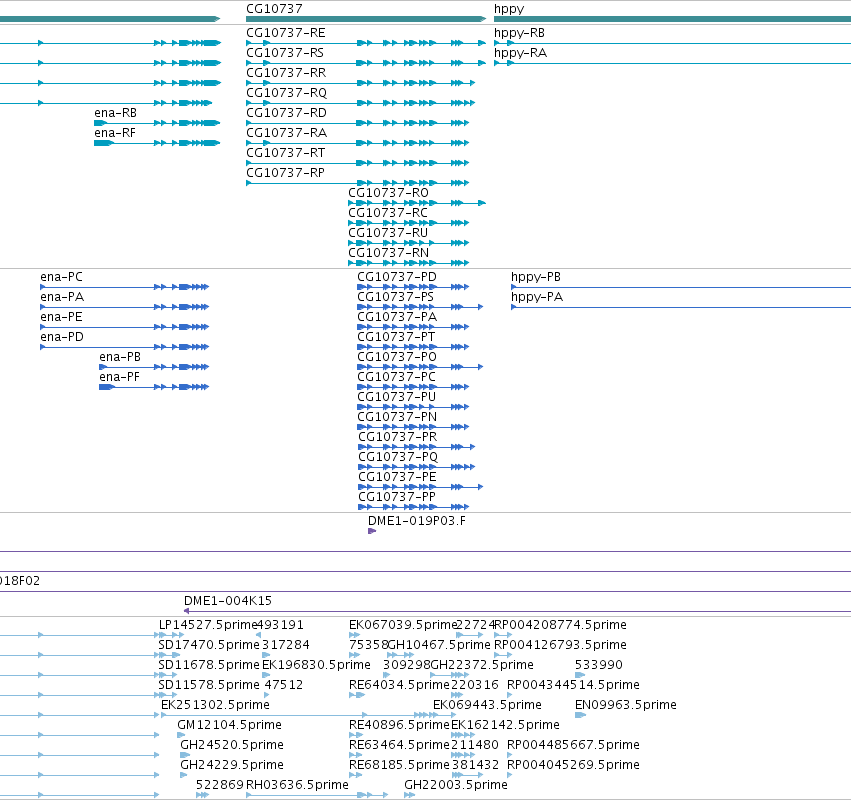The image size is (851, 800).
Task: Click transcript CG10737-RC
Action: point(388,213)
